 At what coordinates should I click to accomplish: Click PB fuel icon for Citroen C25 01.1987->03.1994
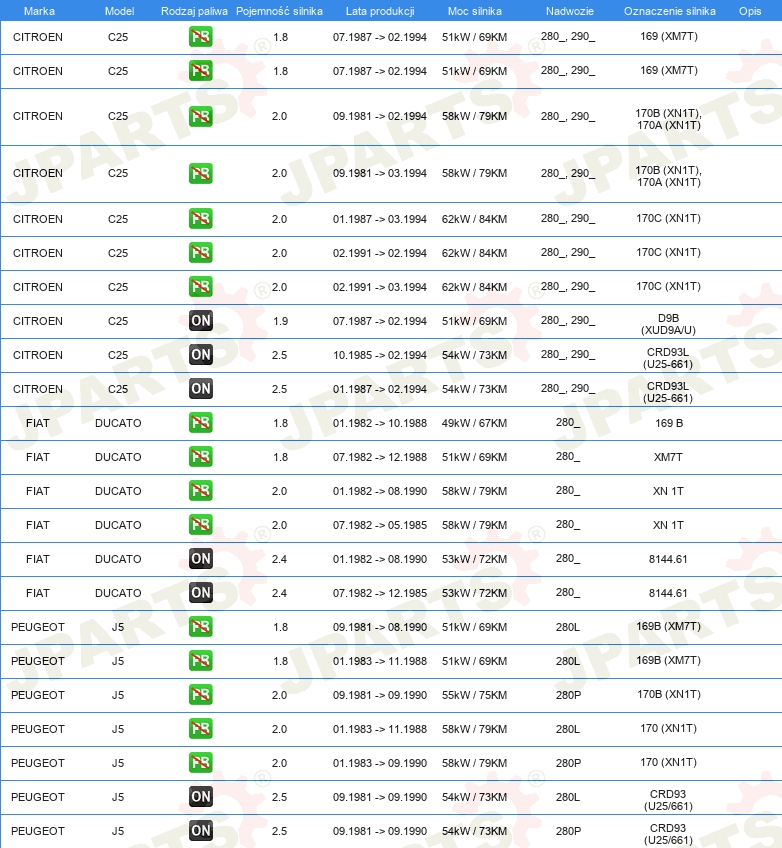click(x=201, y=219)
